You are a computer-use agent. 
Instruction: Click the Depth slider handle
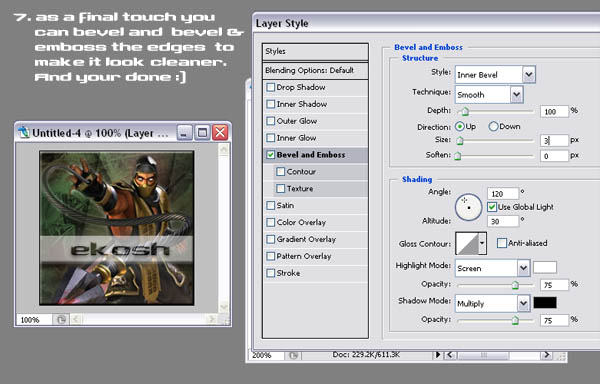pos(465,112)
